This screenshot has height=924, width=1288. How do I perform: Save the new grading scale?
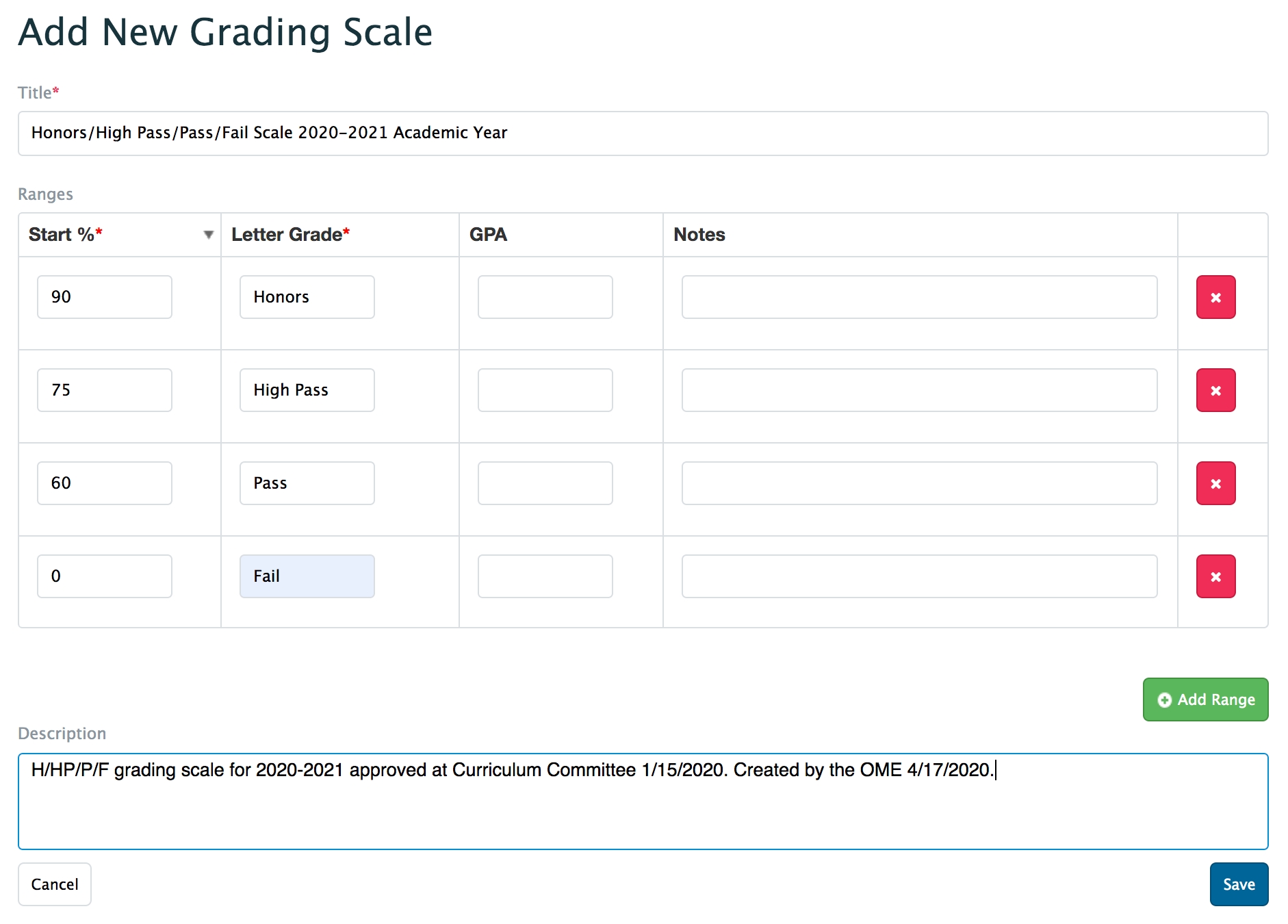coord(1238,884)
